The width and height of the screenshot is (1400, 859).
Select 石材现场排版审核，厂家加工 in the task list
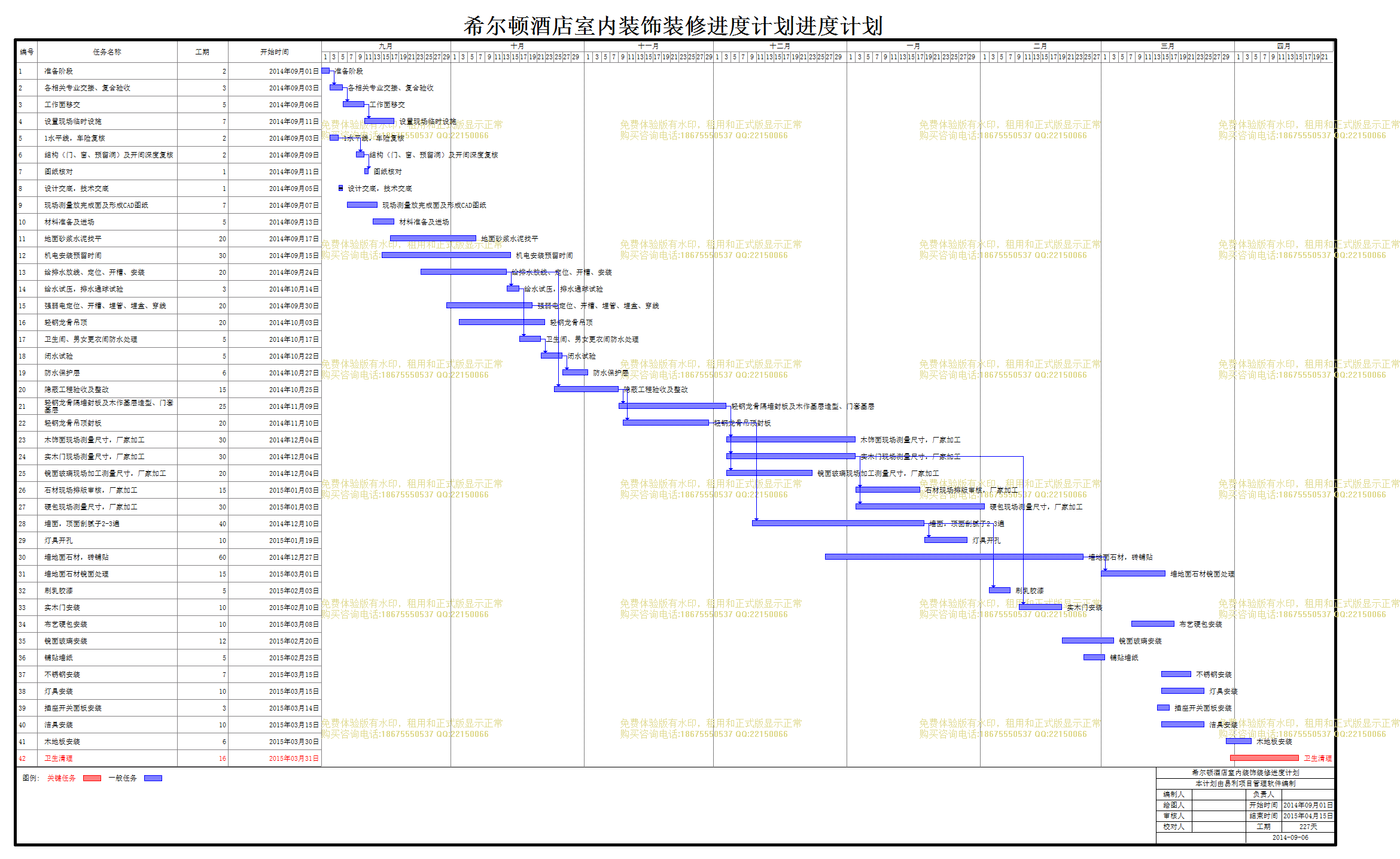(91, 490)
